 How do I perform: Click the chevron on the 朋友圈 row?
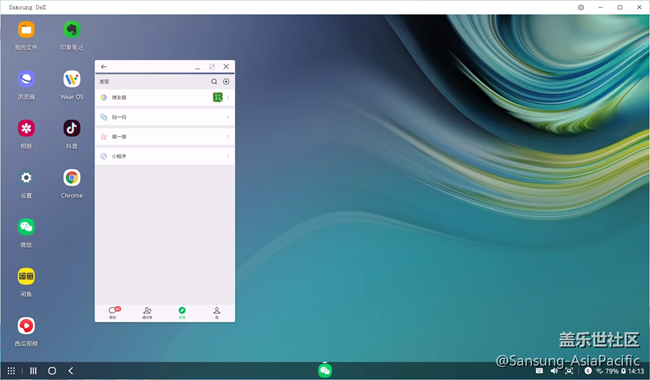click(x=228, y=97)
